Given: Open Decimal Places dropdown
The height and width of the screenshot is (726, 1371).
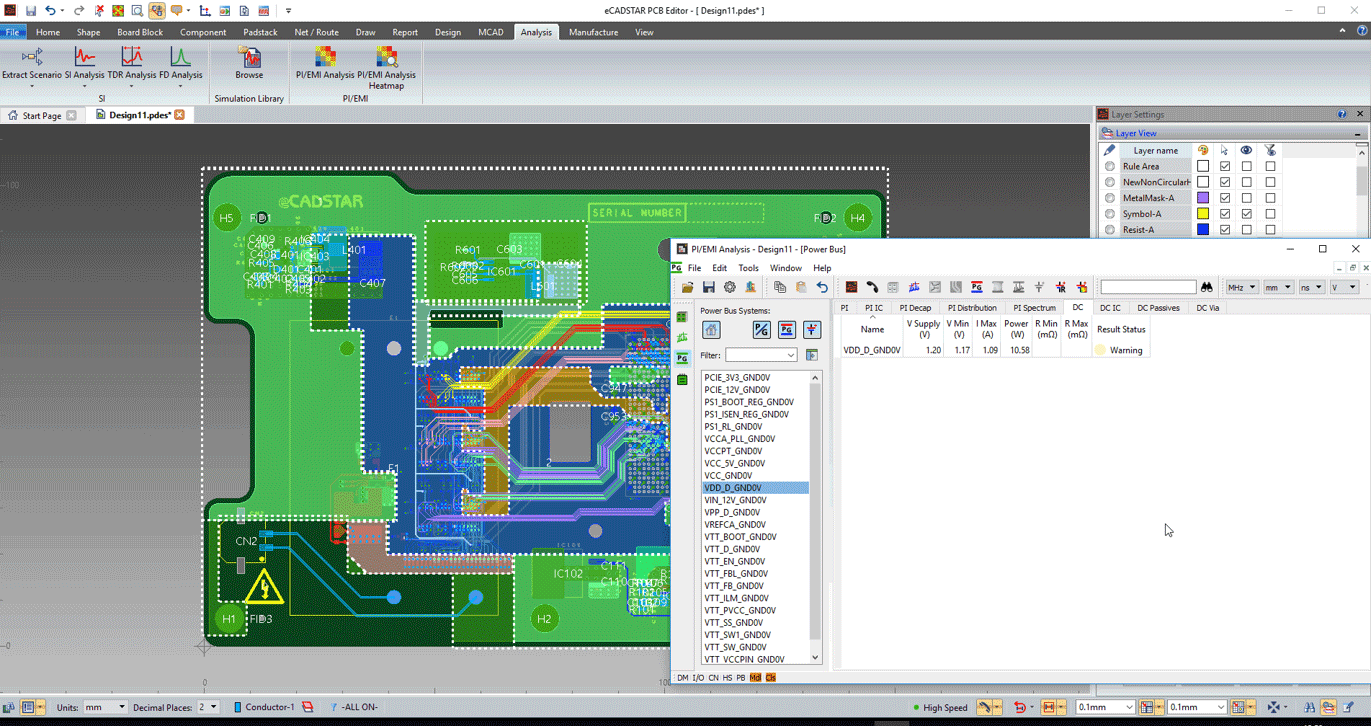Looking at the screenshot, I should [213, 707].
